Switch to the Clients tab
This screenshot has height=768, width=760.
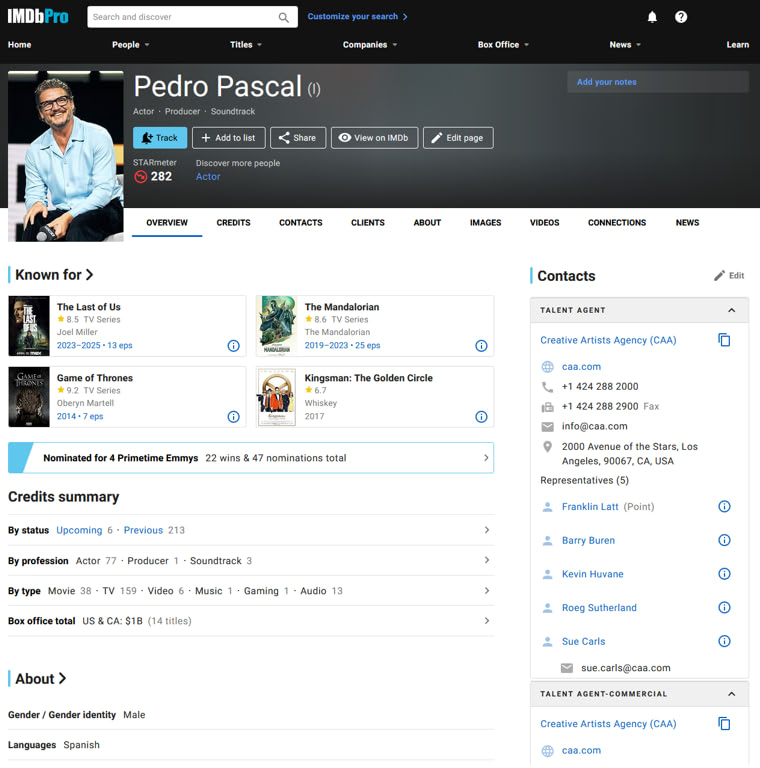[x=368, y=223]
